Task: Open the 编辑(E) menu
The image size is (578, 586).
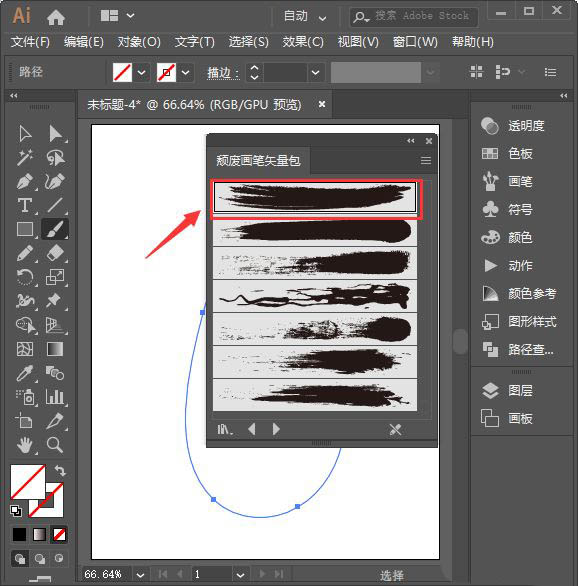Action: (x=84, y=41)
